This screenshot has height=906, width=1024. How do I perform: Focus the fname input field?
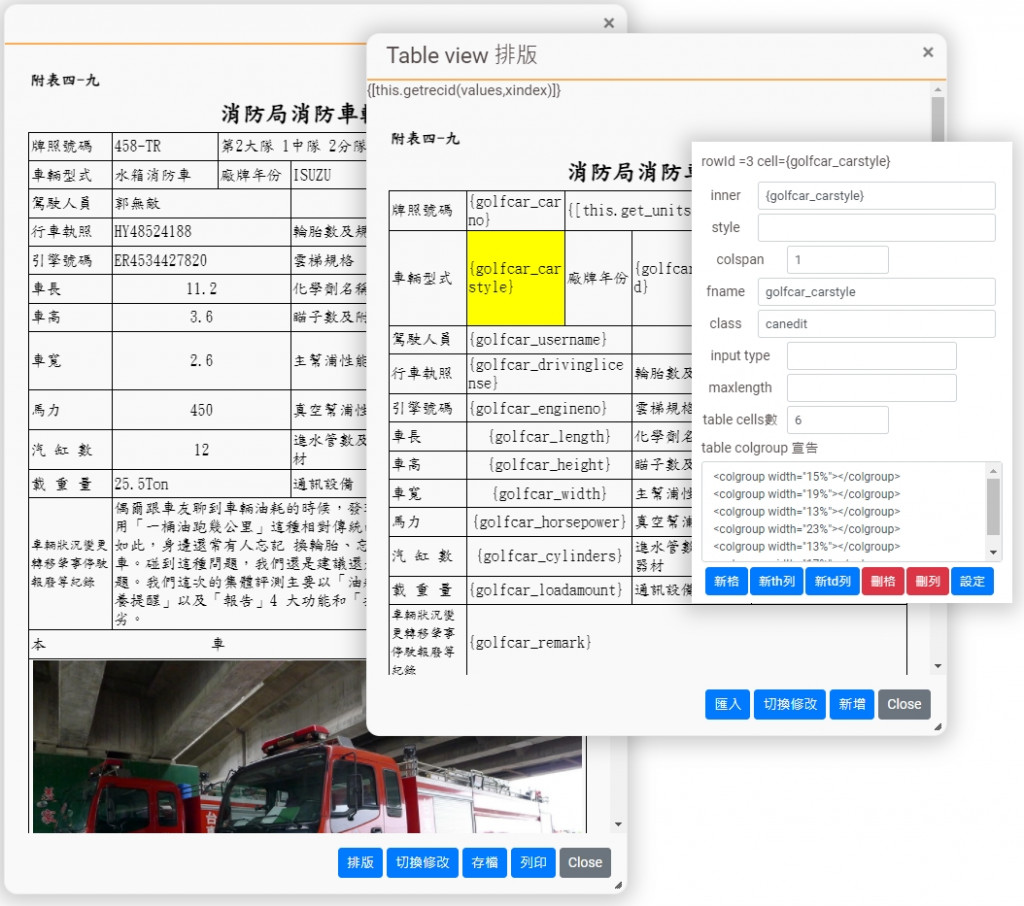pos(876,292)
